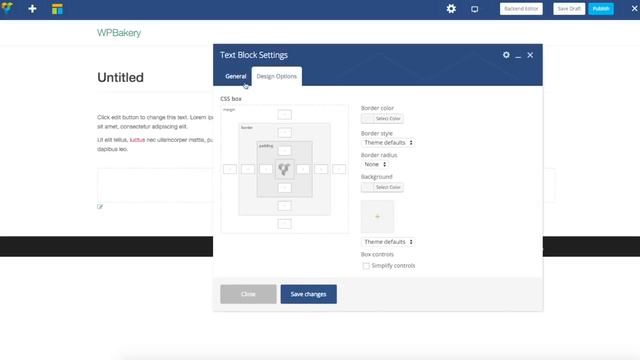Click the padding left input field
The image size is (640, 360).
(x=266, y=169)
